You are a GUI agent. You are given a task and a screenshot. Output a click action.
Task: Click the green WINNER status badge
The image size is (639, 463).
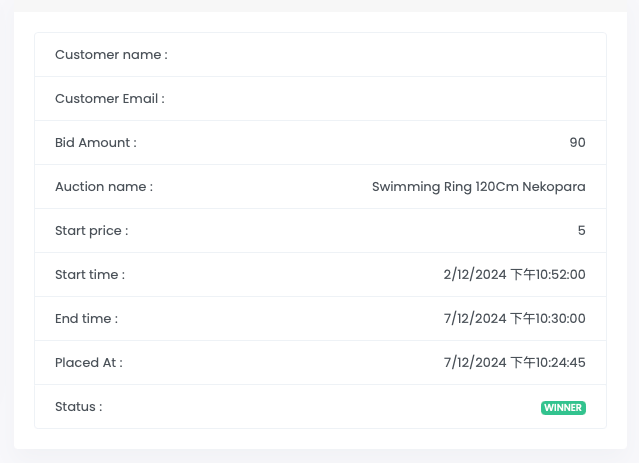pyautogui.click(x=563, y=408)
